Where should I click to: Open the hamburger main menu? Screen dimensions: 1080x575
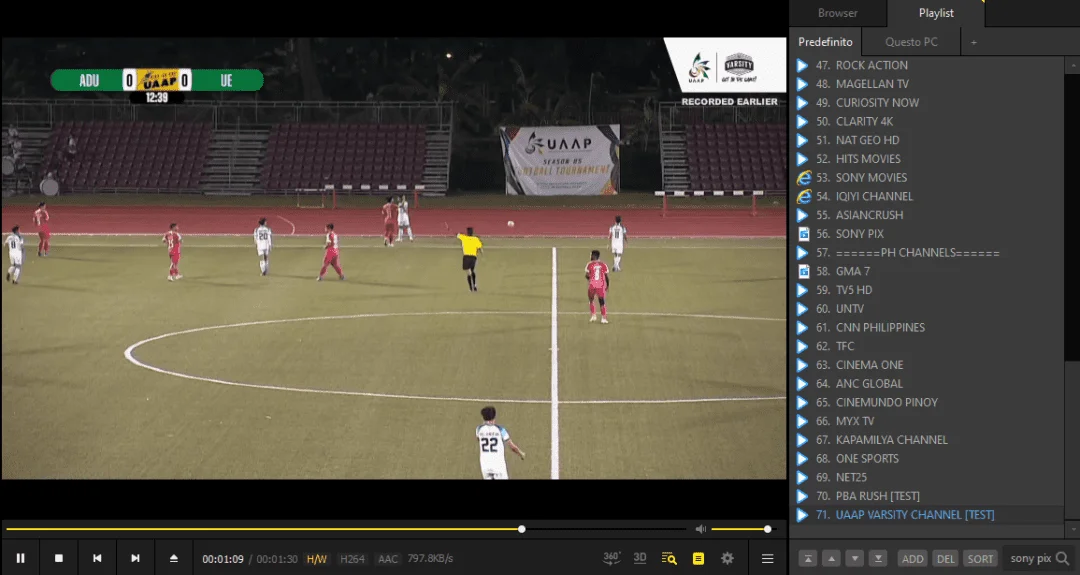coord(767,558)
